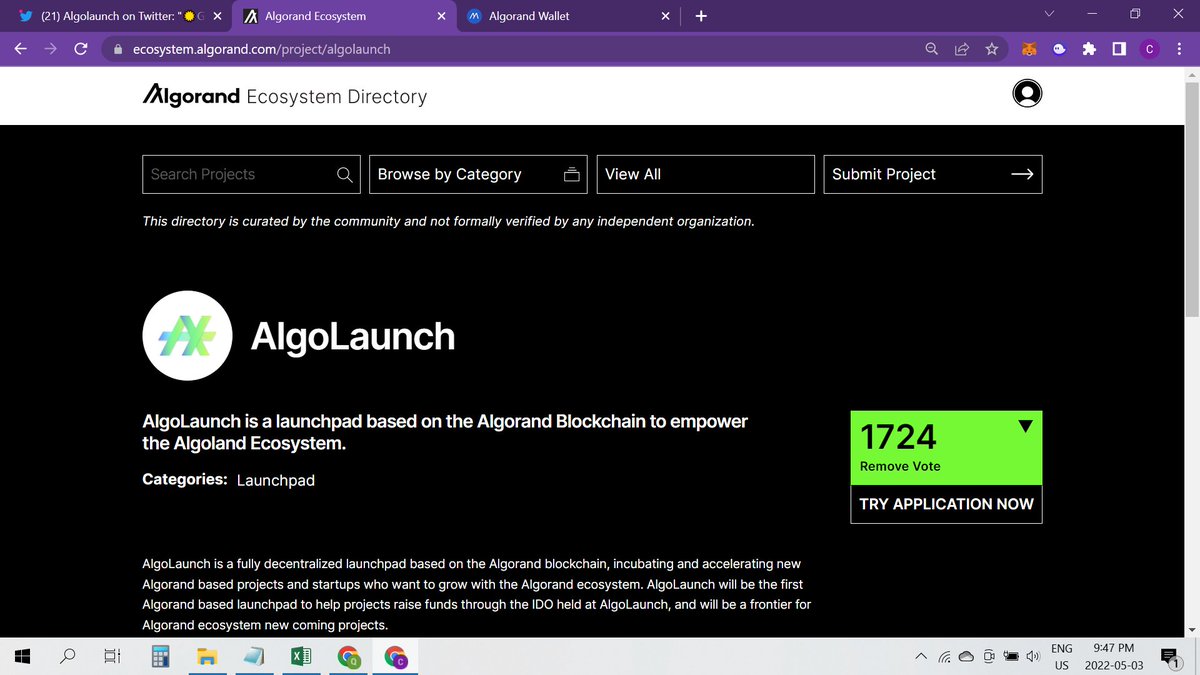This screenshot has height=675, width=1200.
Task: Open Chrome three-dot menu
Action: coord(1180,48)
